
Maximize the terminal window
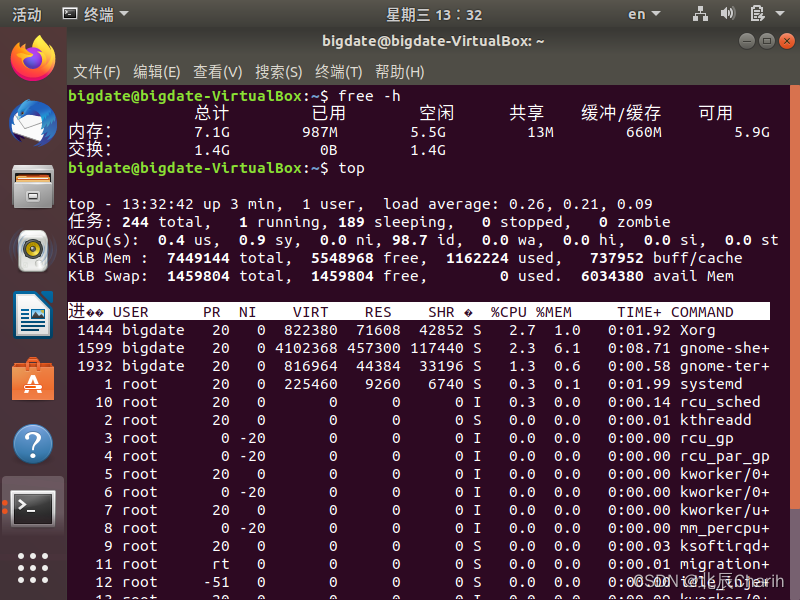[767, 41]
